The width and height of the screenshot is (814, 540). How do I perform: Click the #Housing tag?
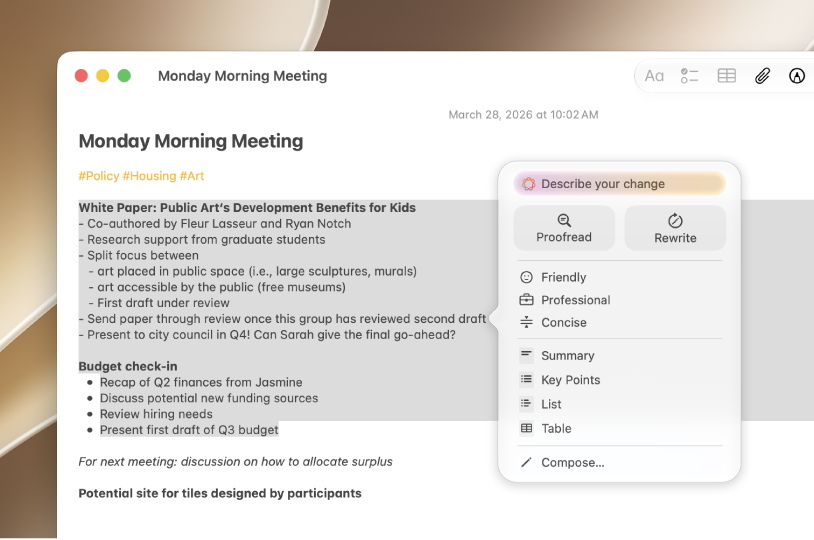coord(150,176)
